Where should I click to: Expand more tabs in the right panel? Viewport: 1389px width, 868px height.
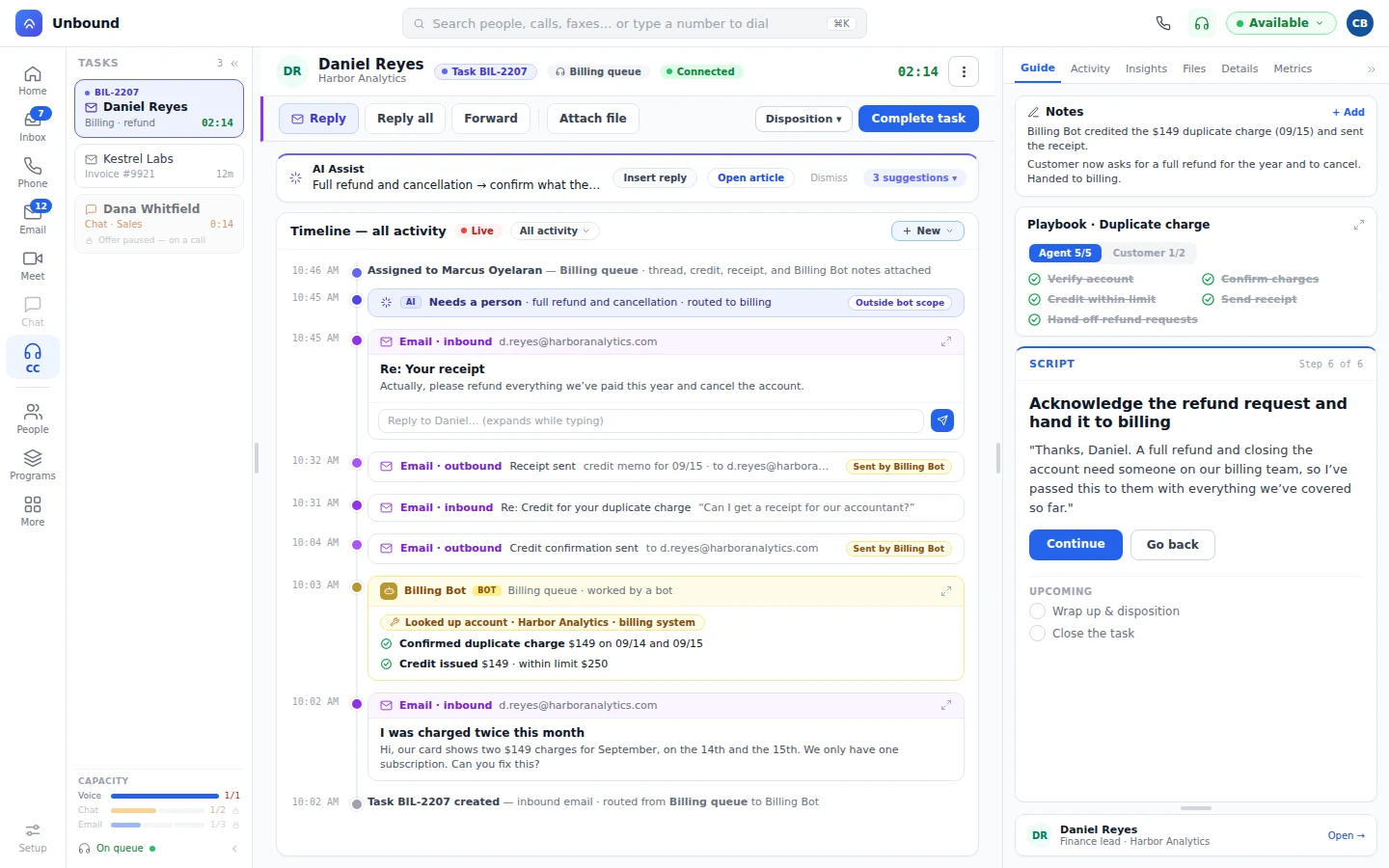point(1371,69)
